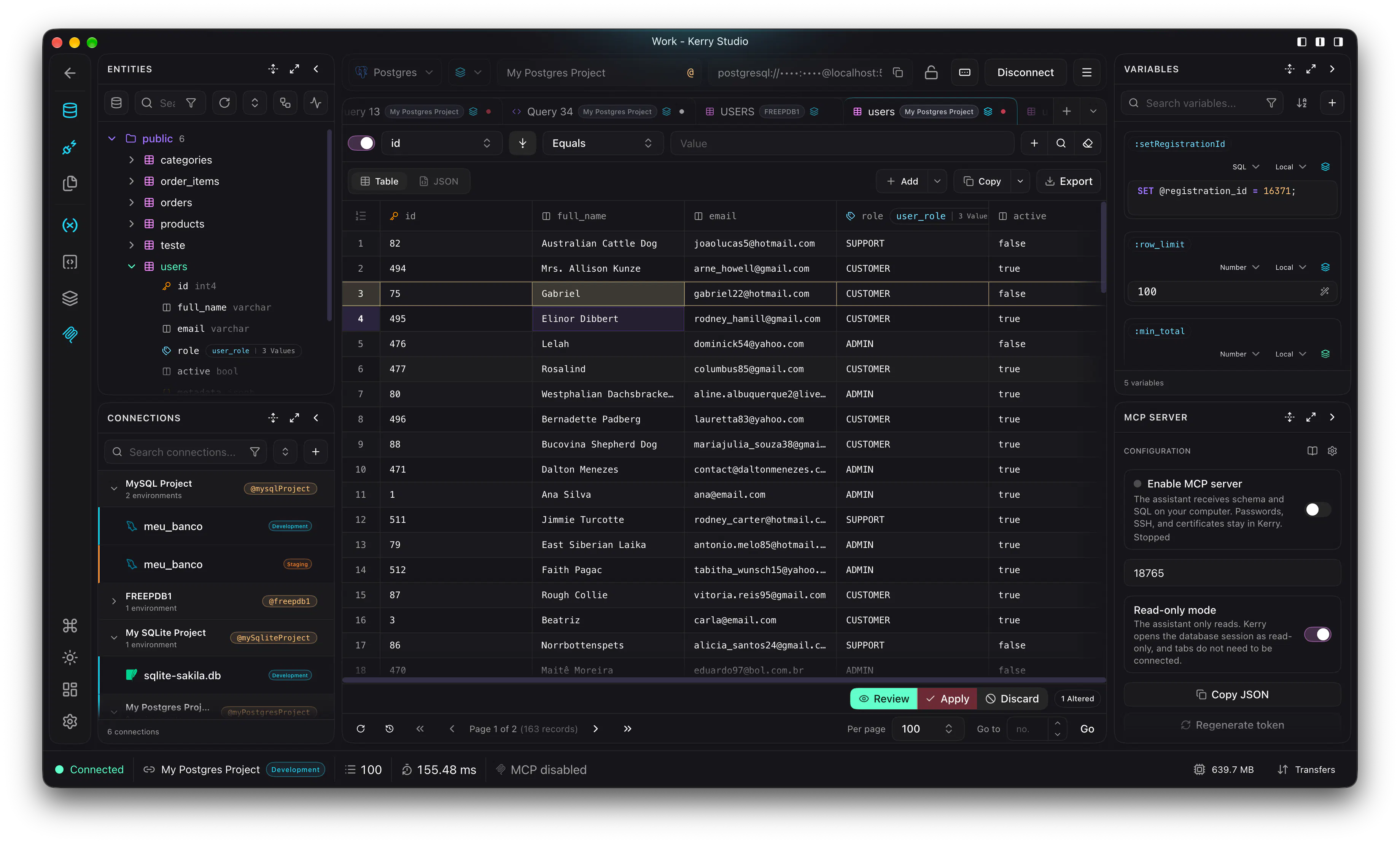Select the orders table in tree
The height and width of the screenshot is (844, 1400).
[175, 202]
